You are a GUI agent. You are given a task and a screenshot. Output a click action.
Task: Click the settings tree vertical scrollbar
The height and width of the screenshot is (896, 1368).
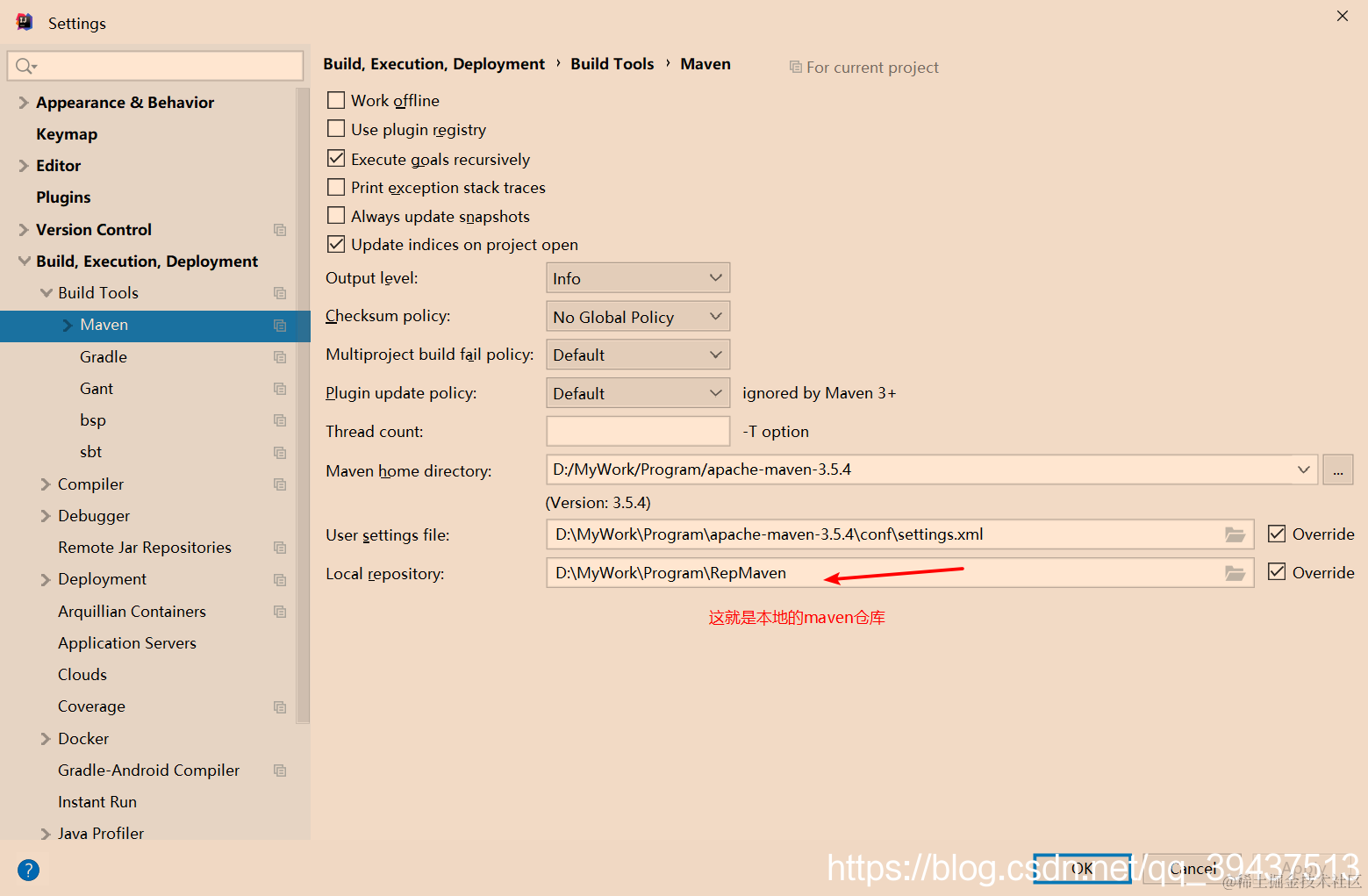[304, 404]
